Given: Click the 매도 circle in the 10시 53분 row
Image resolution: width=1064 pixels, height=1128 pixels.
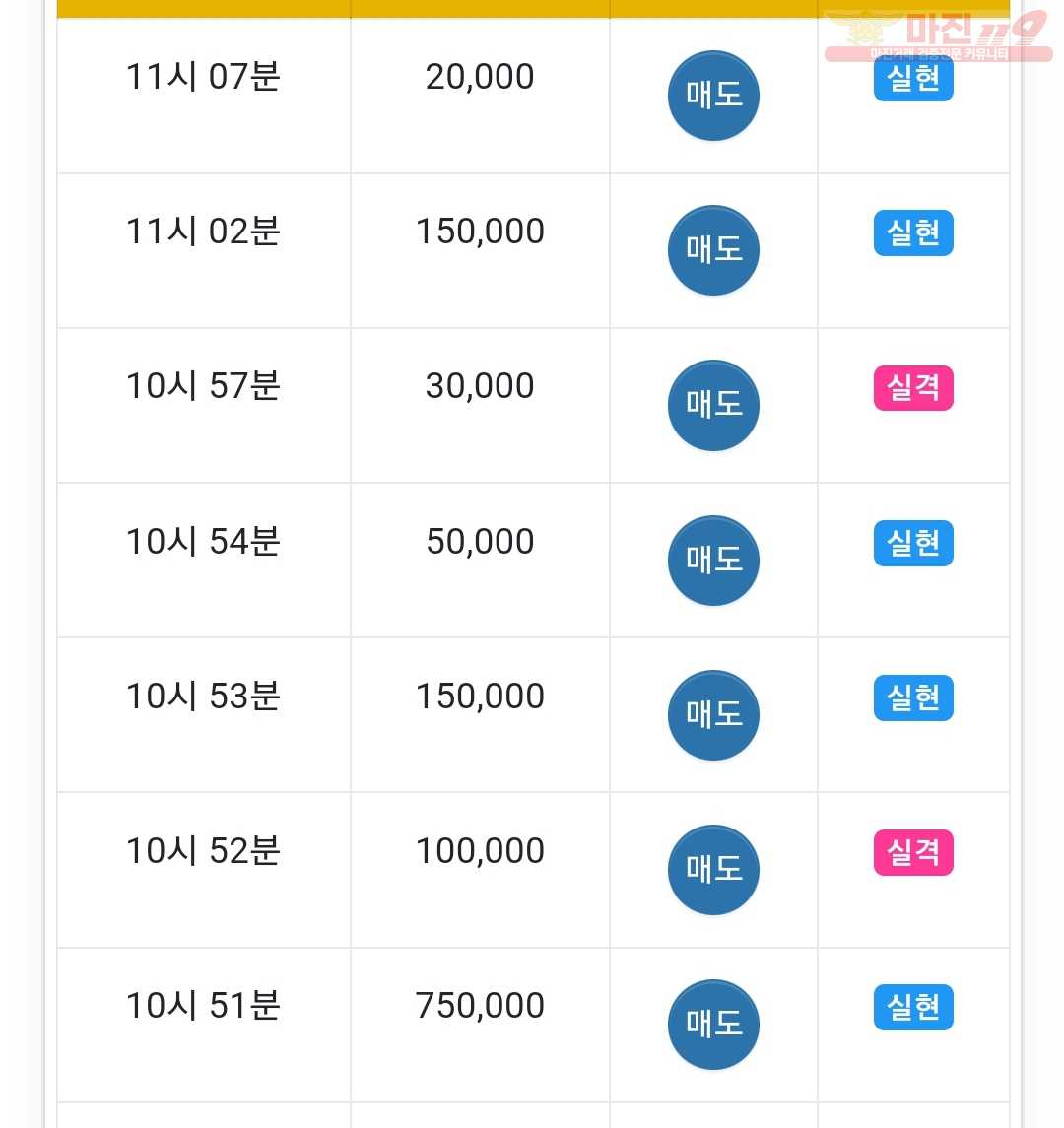Looking at the screenshot, I should coord(713,715).
